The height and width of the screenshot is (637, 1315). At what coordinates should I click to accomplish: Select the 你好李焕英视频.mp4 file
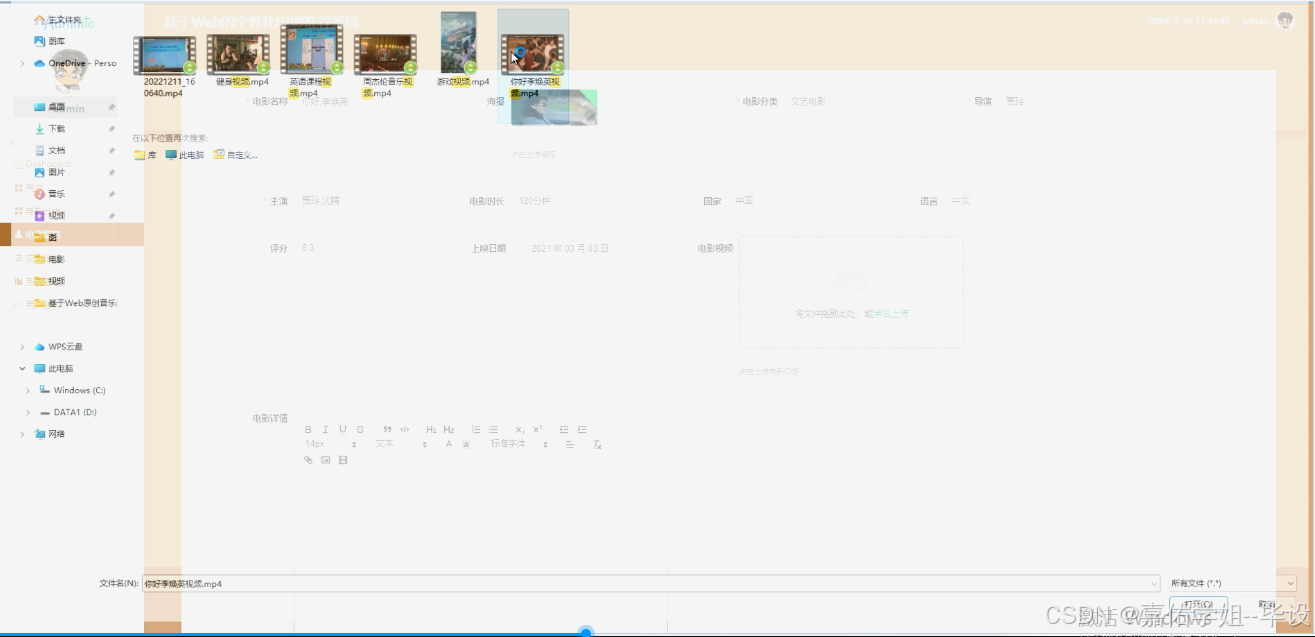[x=533, y=66]
